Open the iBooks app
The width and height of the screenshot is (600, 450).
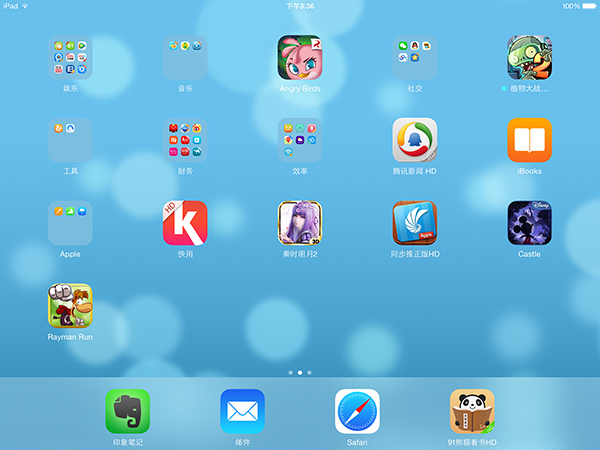pyautogui.click(x=530, y=140)
